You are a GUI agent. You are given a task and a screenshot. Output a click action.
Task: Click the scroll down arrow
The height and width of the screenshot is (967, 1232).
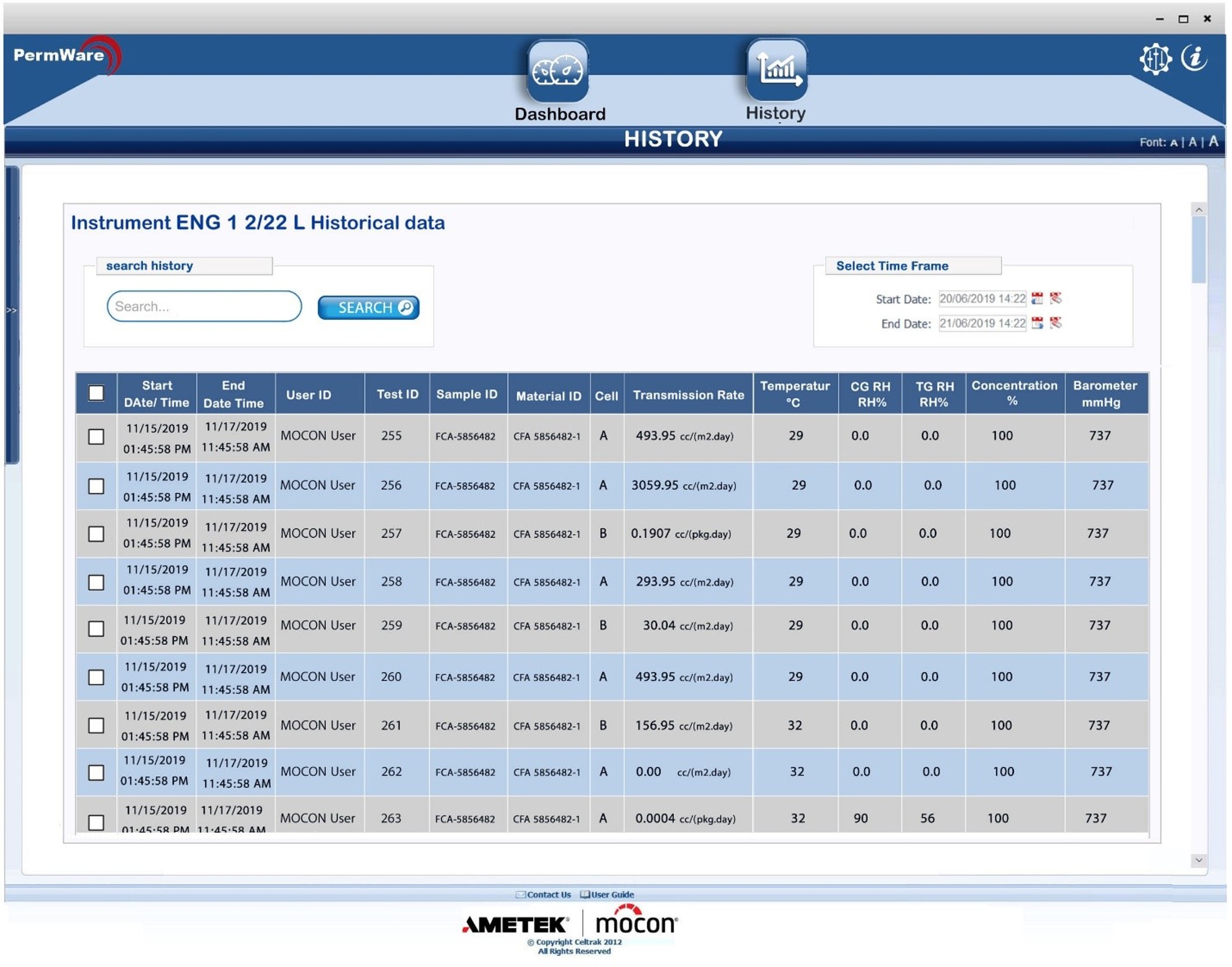click(1199, 860)
